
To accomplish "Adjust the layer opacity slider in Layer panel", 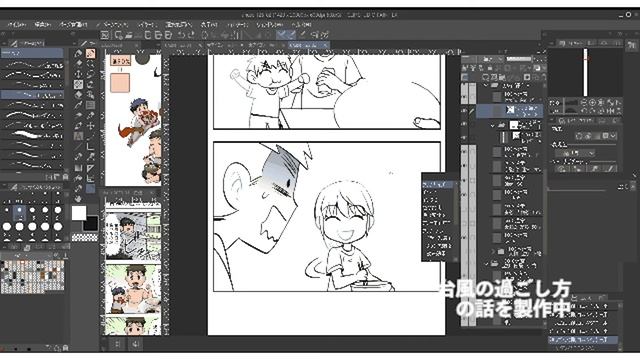I will 519,60.
